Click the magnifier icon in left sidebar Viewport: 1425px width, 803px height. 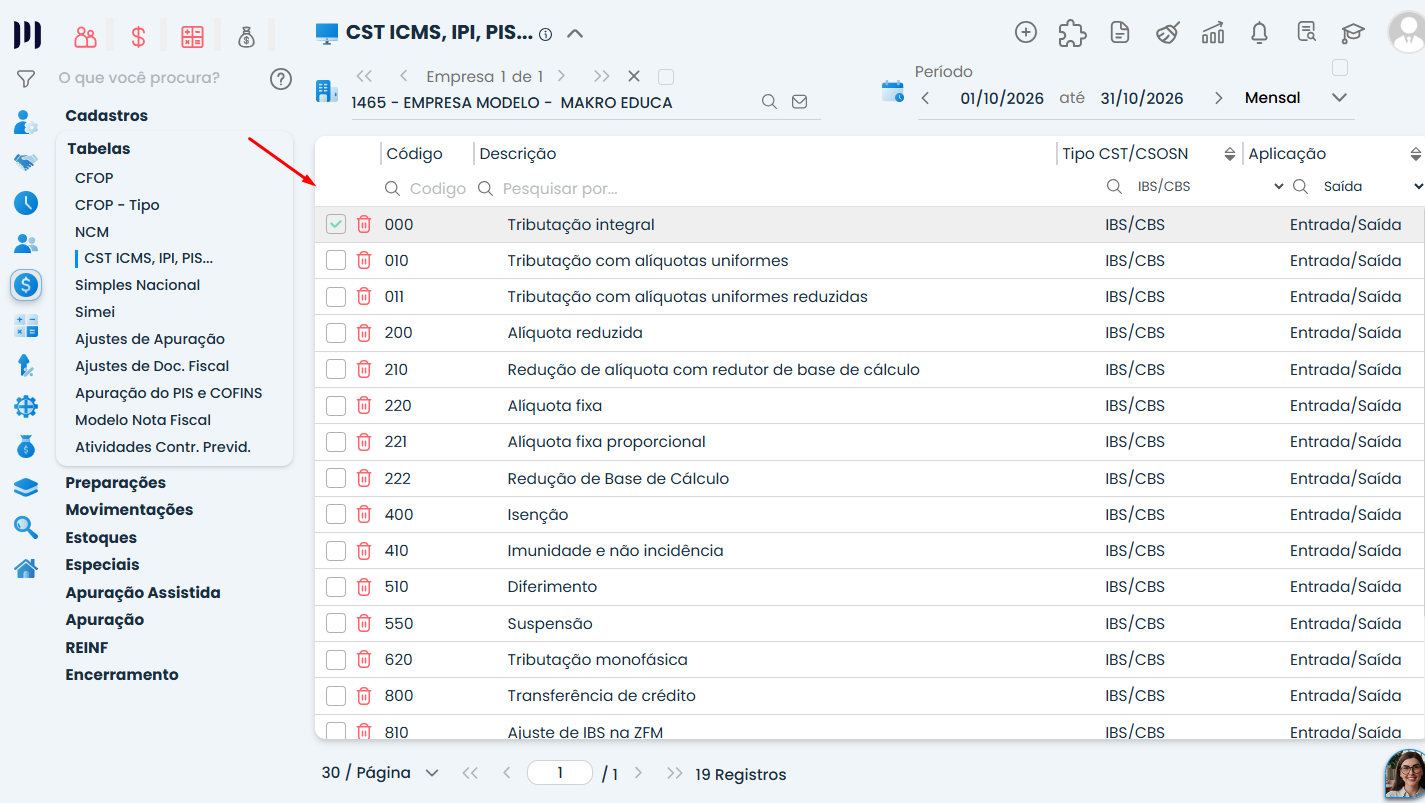[x=26, y=527]
